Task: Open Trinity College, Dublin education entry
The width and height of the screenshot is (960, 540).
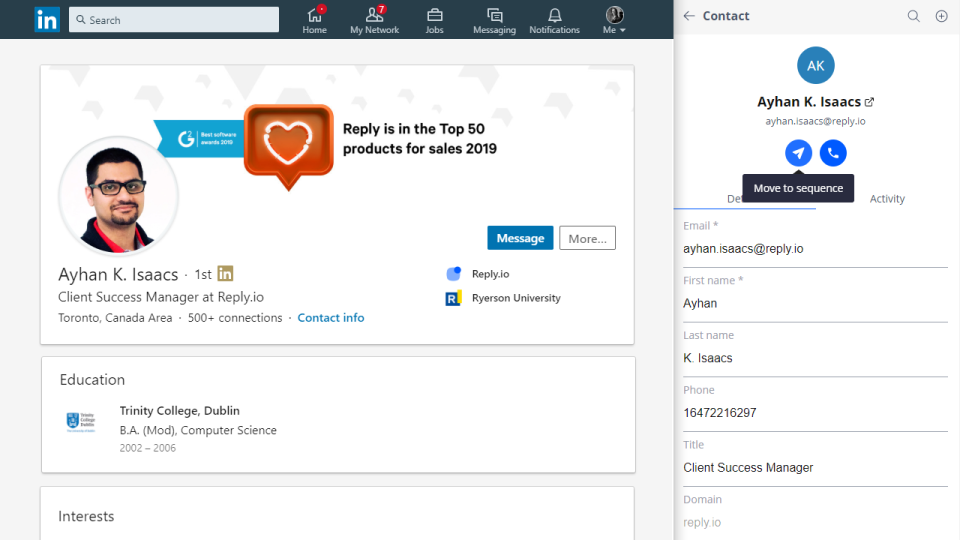Action: (x=179, y=411)
